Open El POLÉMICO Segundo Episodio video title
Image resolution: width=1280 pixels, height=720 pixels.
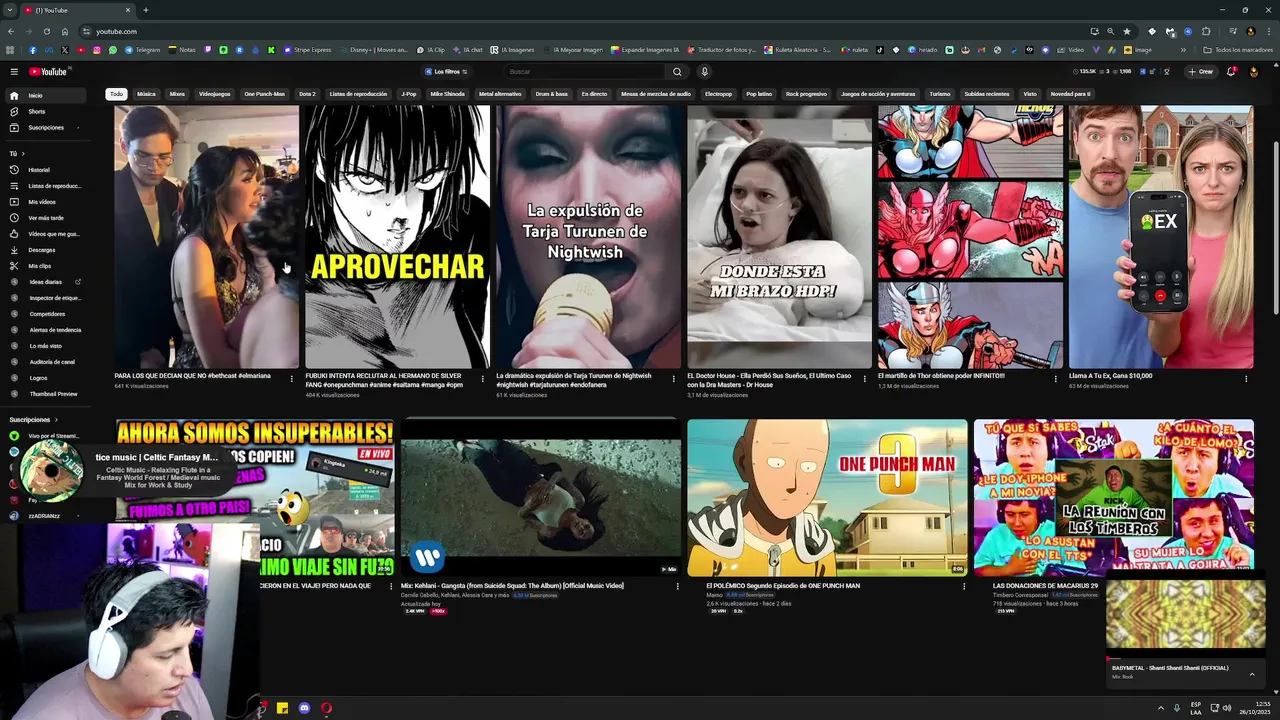783,586
